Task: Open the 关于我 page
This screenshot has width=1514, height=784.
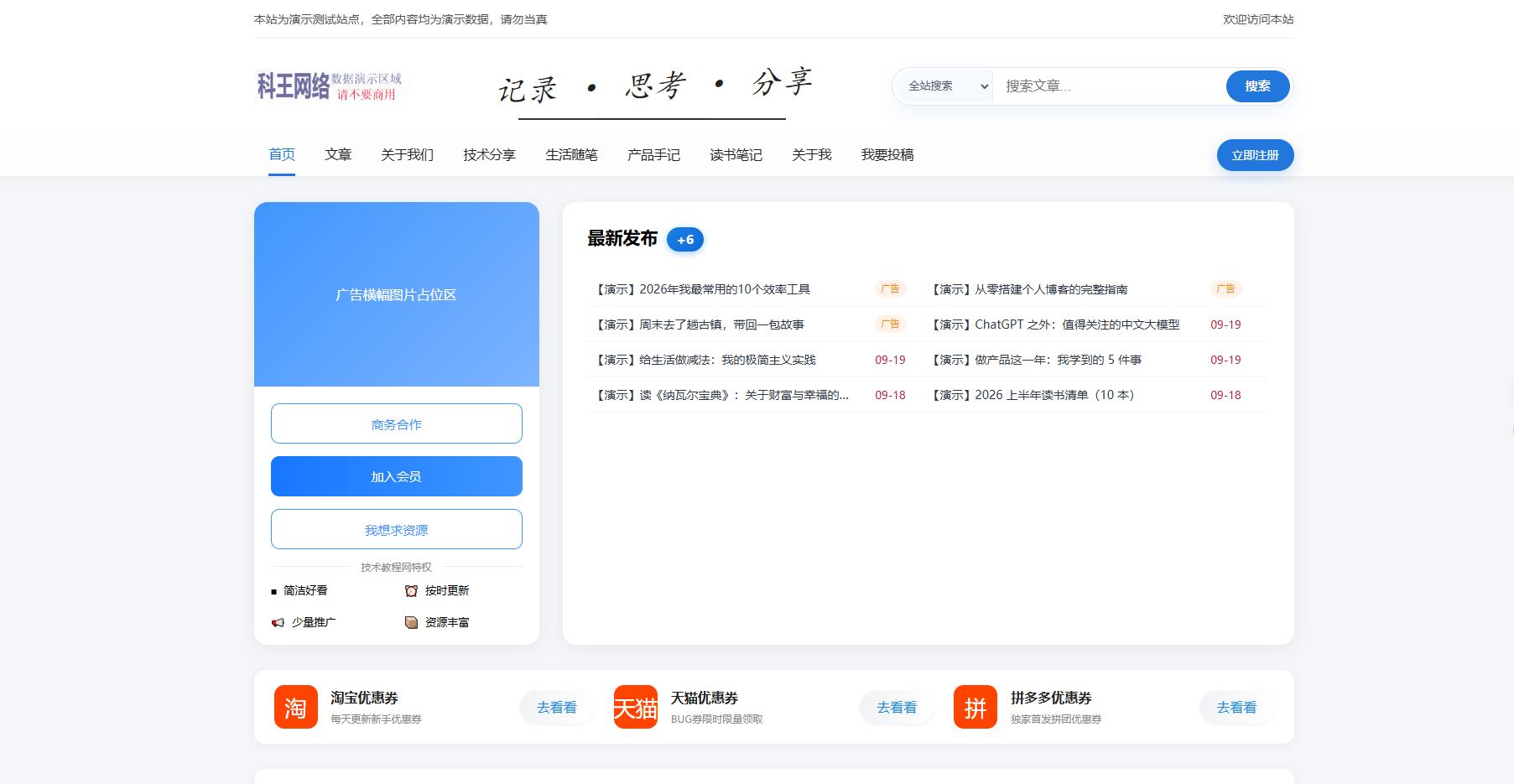Action: coord(812,155)
